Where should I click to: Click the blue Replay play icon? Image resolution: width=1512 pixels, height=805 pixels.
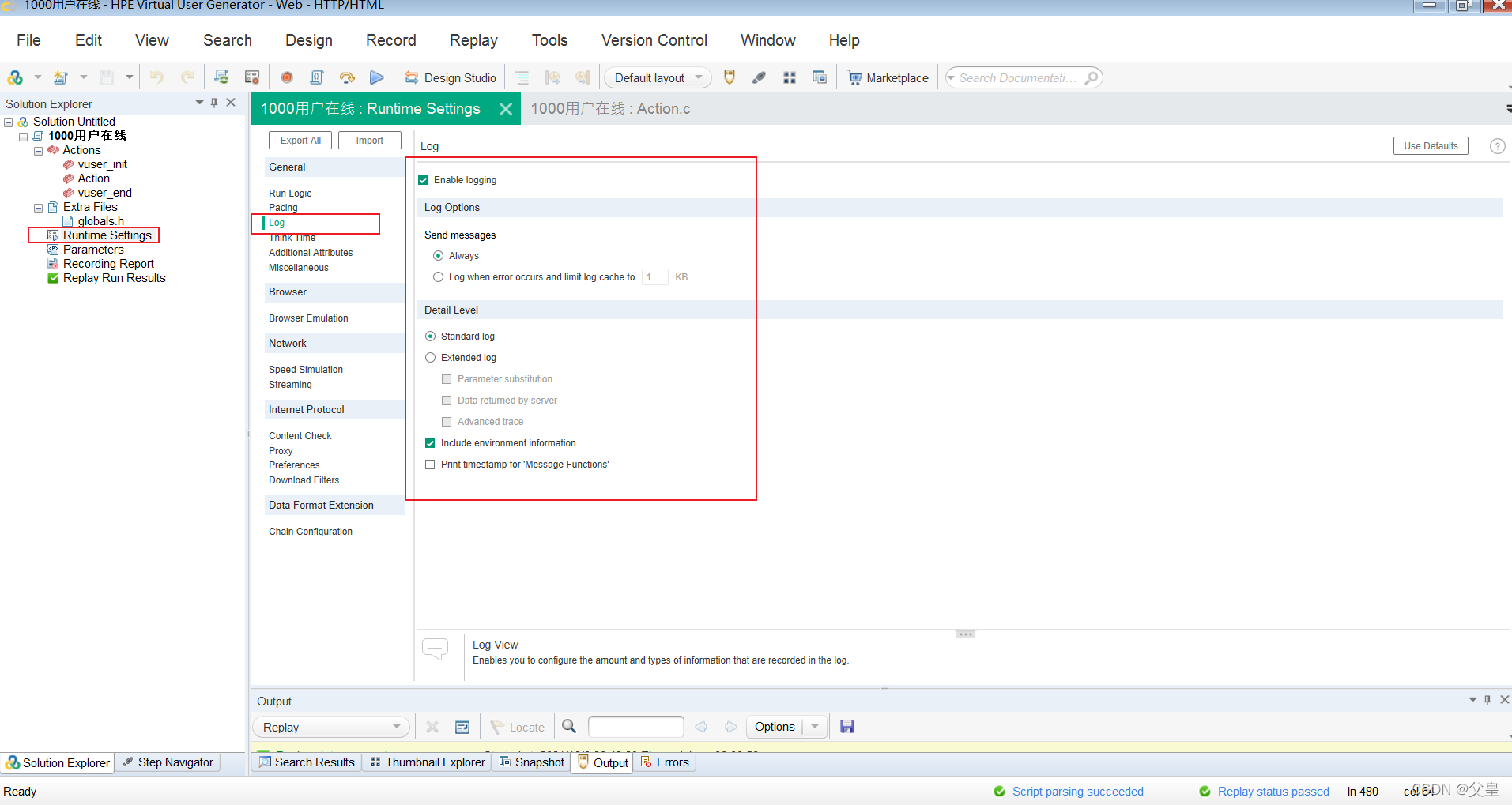tap(377, 77)
